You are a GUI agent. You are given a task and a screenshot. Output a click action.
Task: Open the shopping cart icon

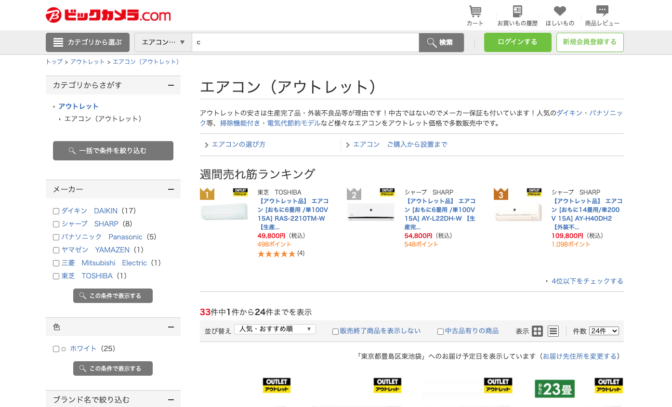[x=475, y=11]
